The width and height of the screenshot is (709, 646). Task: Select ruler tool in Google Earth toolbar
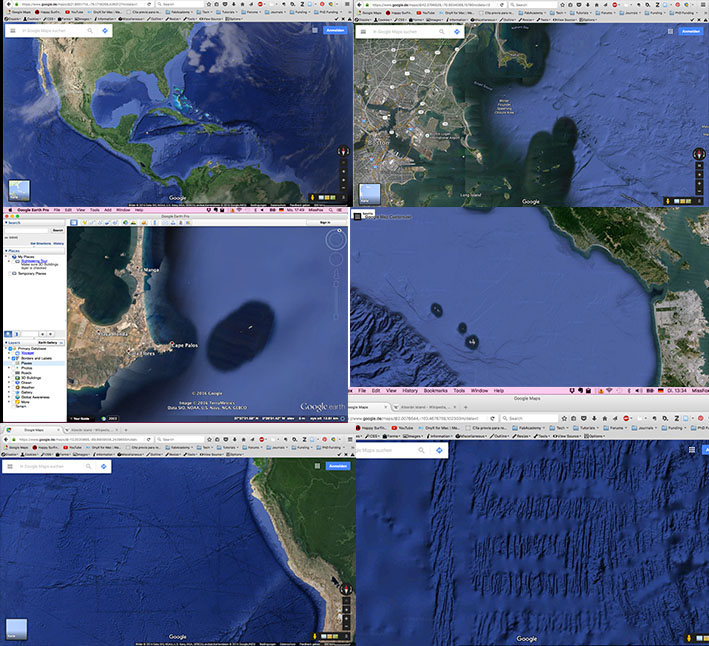tap(155, 222)
